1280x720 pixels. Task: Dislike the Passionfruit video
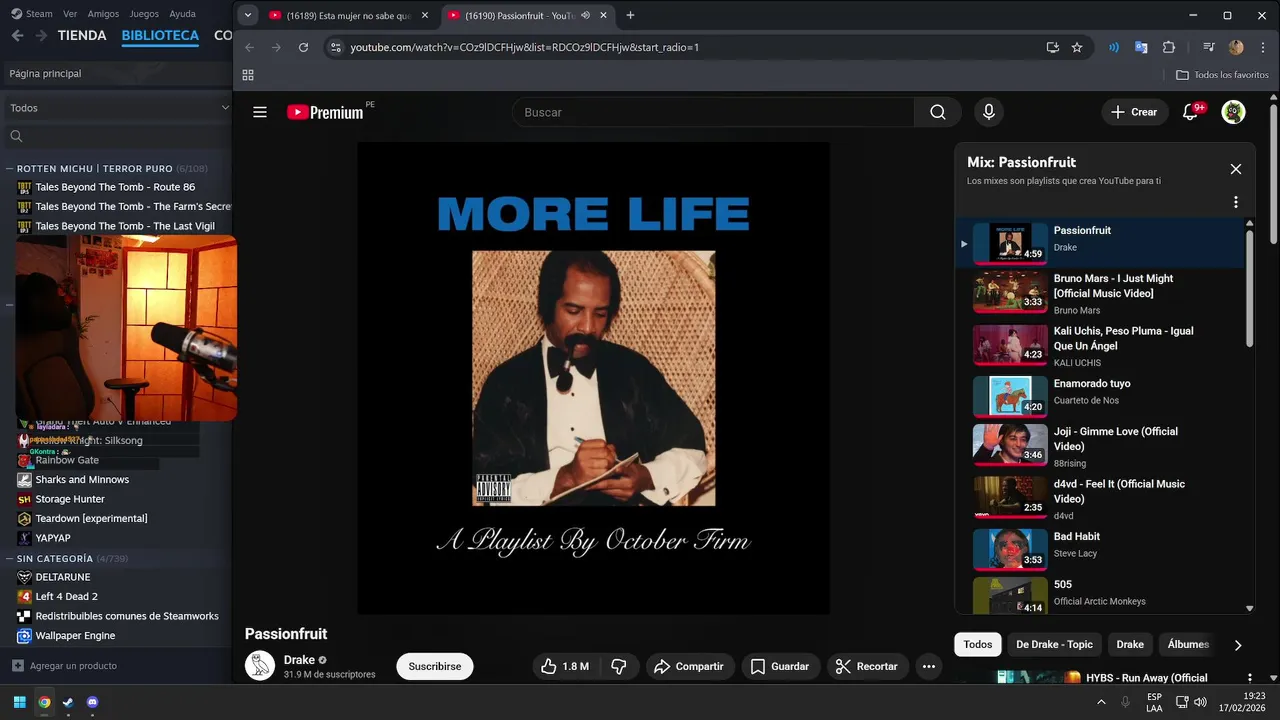coord(618,666)
